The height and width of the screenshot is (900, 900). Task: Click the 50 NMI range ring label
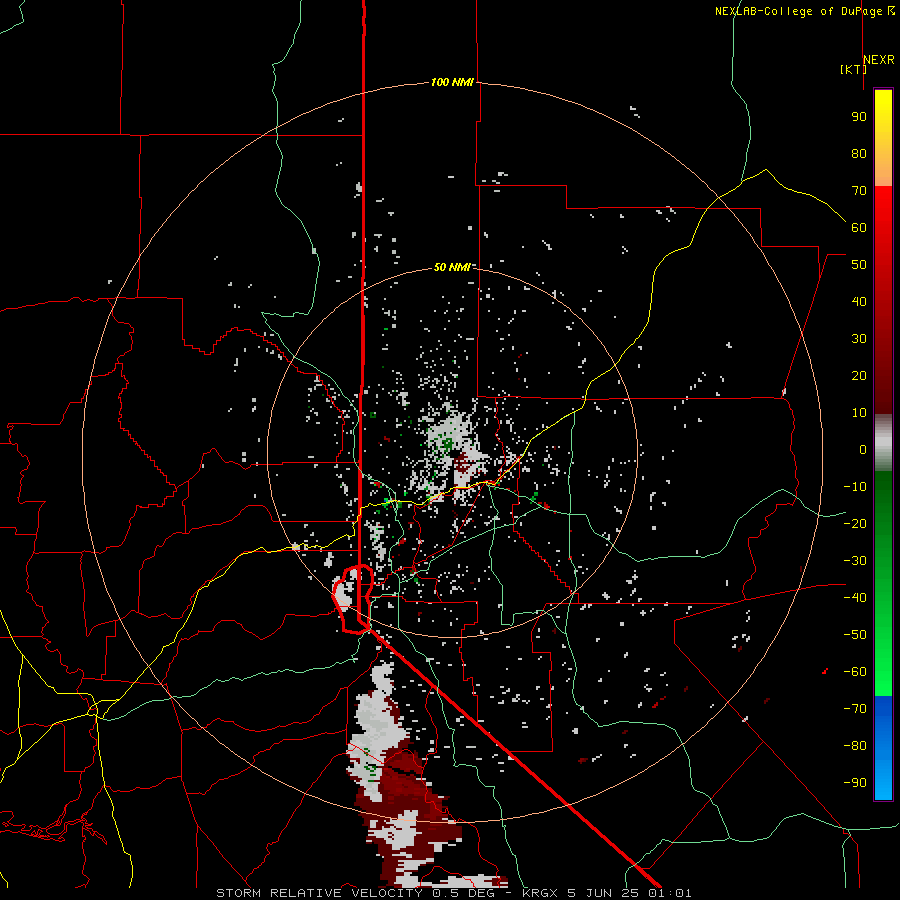452,267
